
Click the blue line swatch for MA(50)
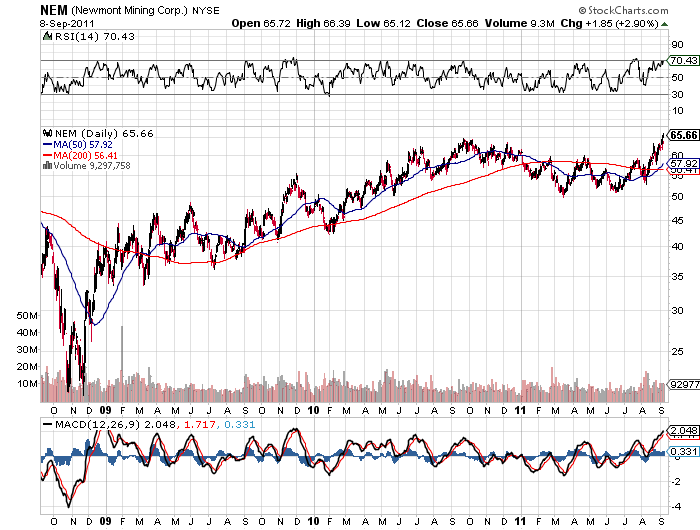tap(48, 145)
